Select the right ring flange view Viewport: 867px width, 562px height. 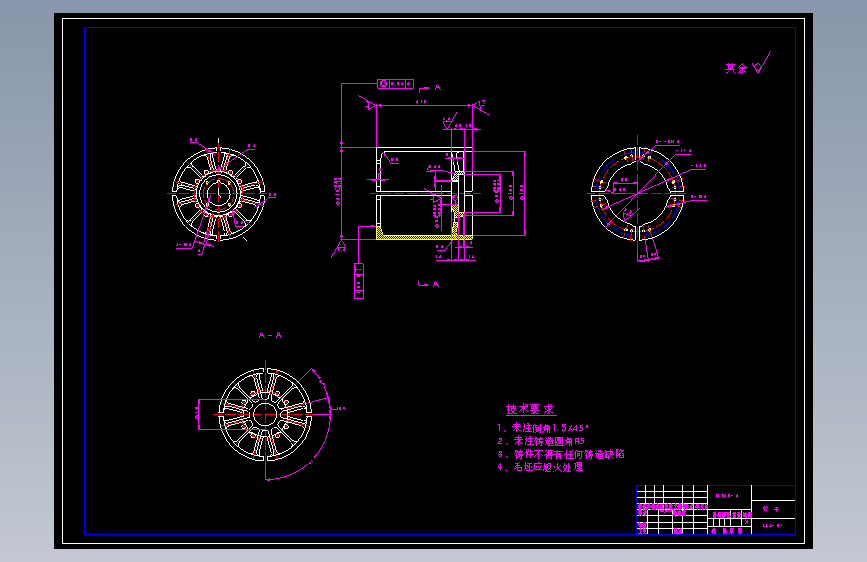pyautogui.click(x=638, y=194)
